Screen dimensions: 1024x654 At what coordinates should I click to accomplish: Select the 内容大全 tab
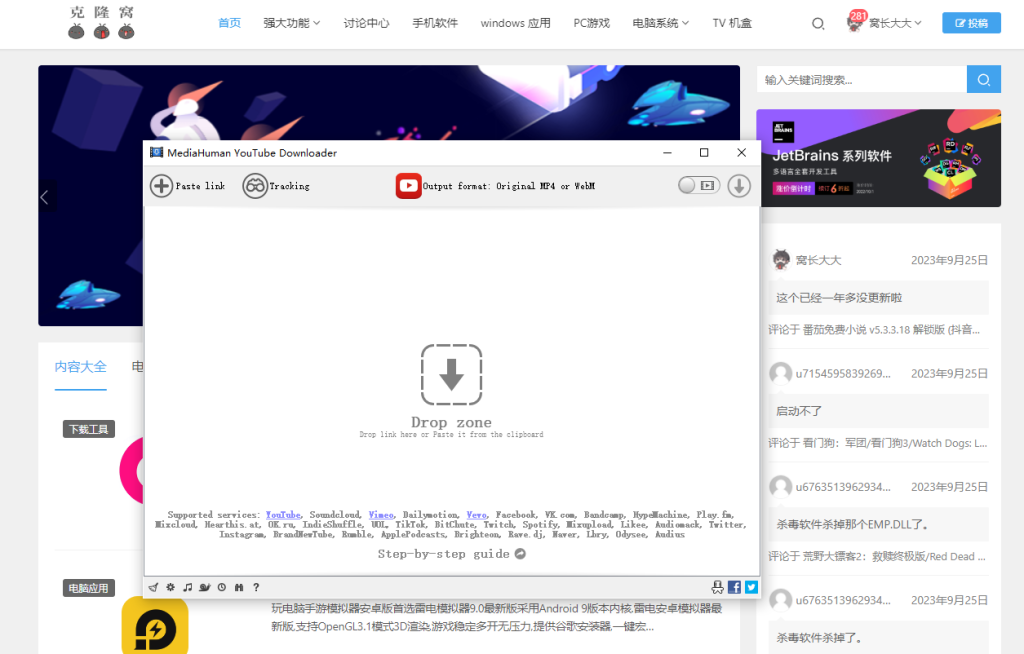coord(80,367)
